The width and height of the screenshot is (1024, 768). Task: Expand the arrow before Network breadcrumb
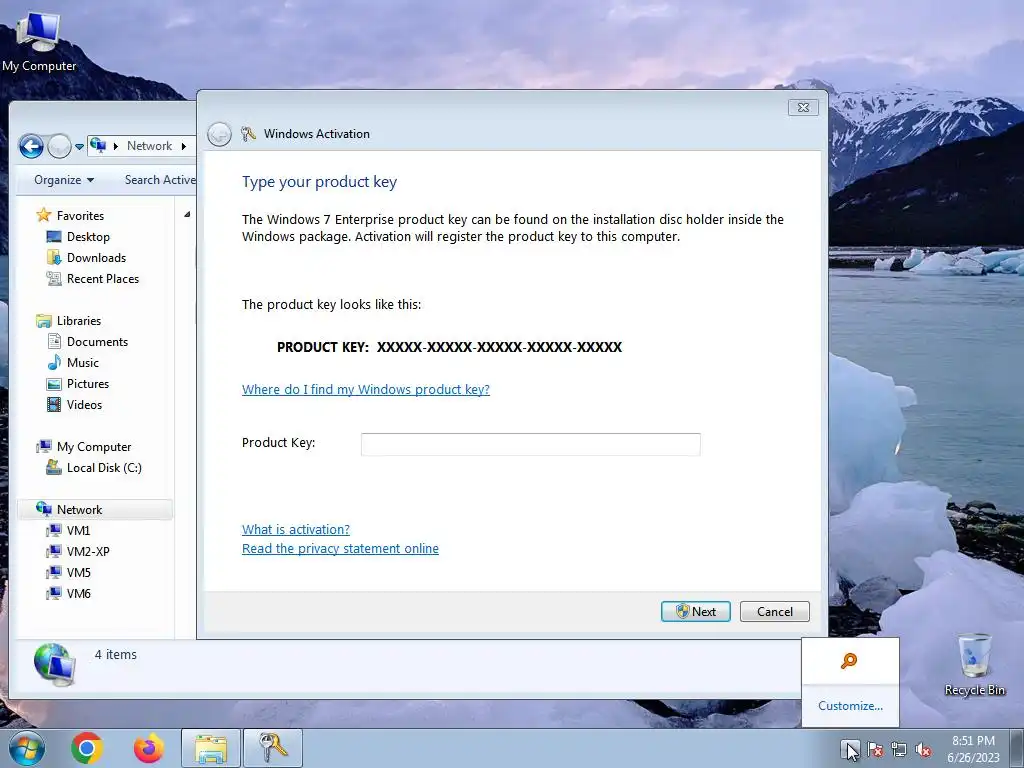[x=116, y=146]
